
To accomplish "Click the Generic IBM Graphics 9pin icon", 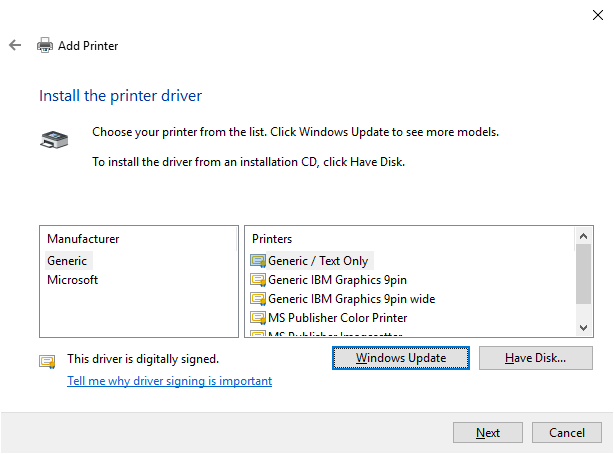I will [x=258, y=280].
